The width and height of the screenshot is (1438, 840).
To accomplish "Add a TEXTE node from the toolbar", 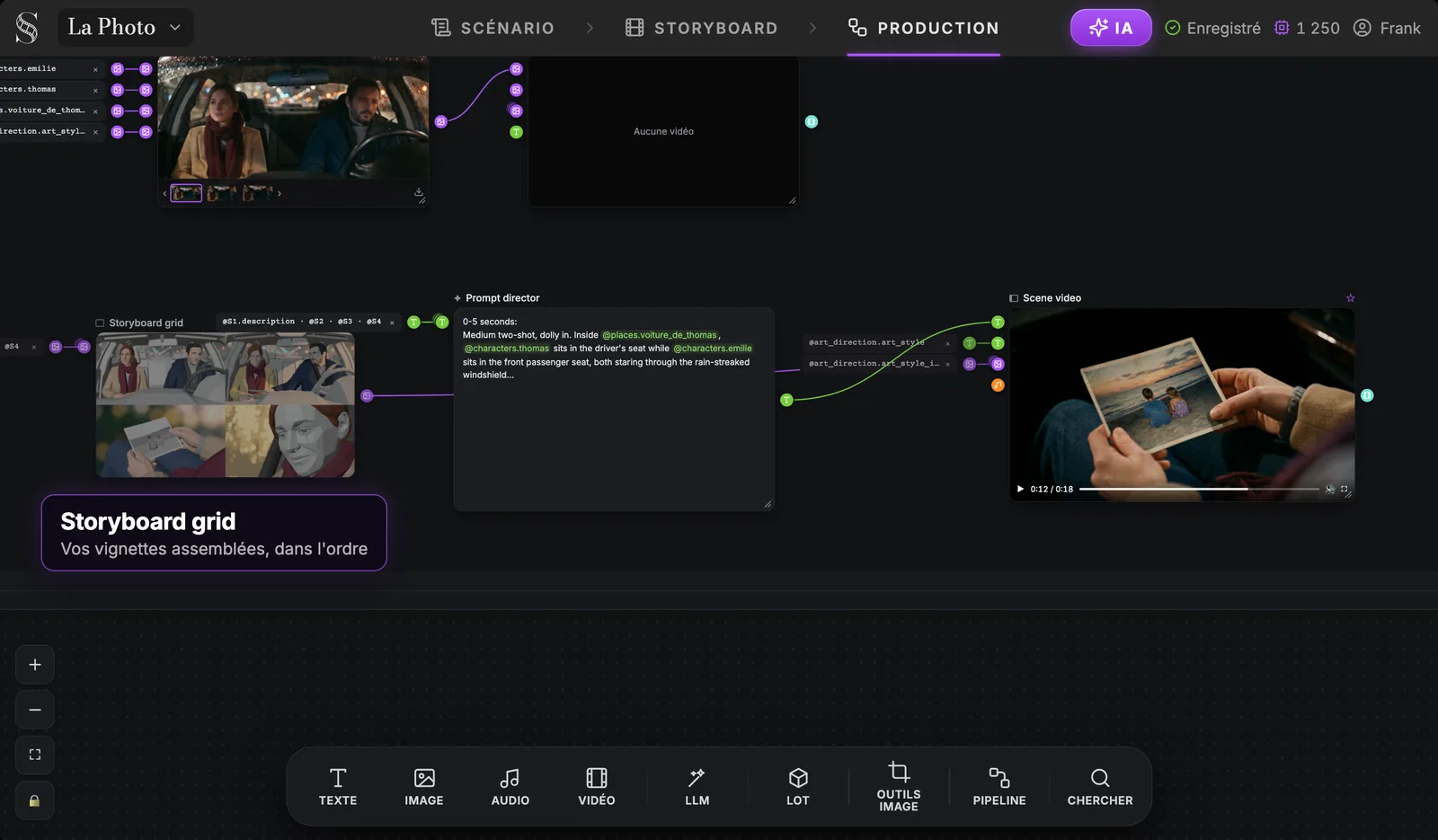I will [x=338, y=787].
